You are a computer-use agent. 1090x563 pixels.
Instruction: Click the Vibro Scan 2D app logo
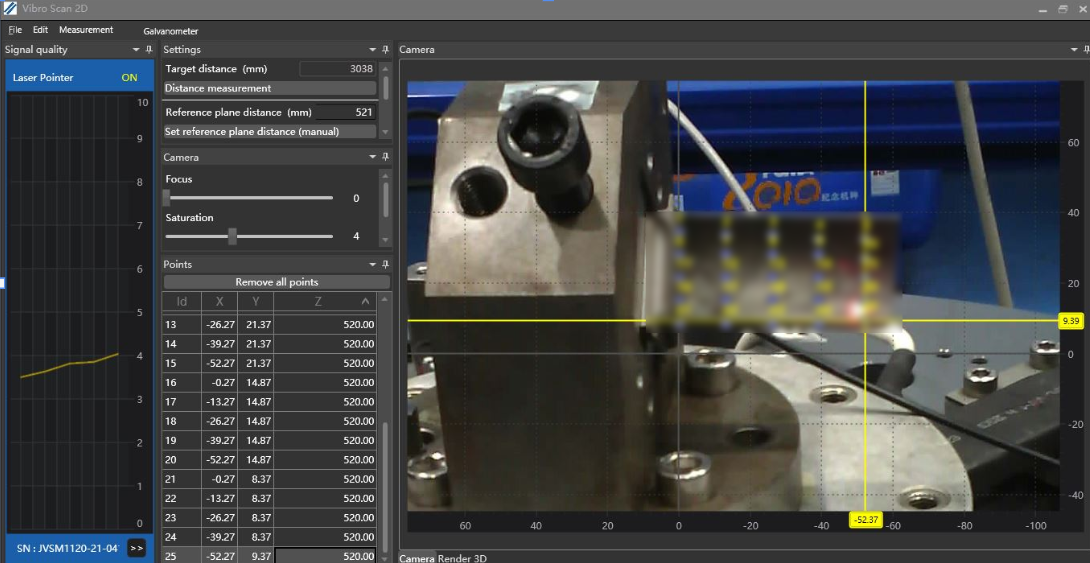tap(10, 8)
